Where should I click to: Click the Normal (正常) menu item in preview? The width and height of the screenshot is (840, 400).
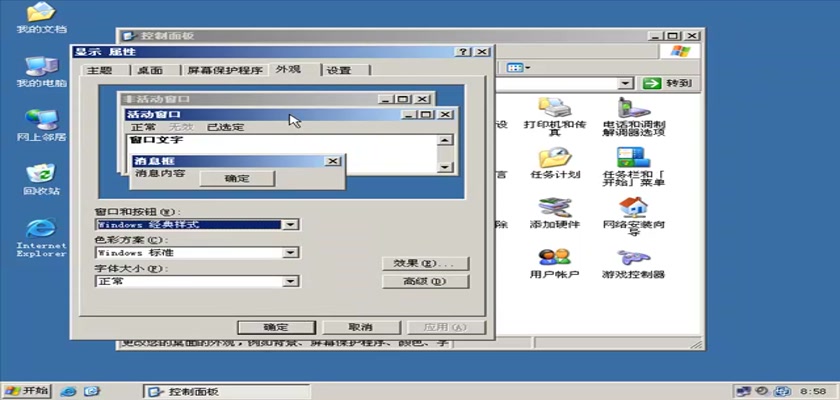[x=144, y=127]
